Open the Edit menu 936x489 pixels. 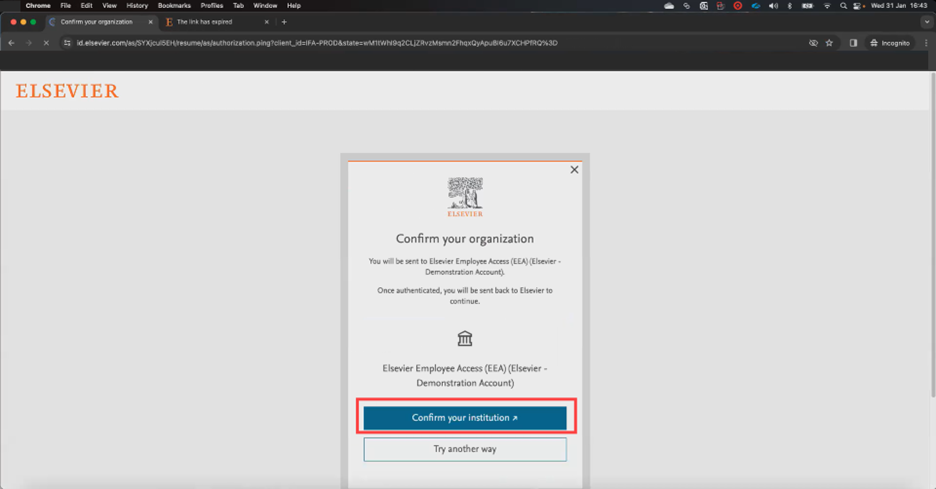pos(87,5)
